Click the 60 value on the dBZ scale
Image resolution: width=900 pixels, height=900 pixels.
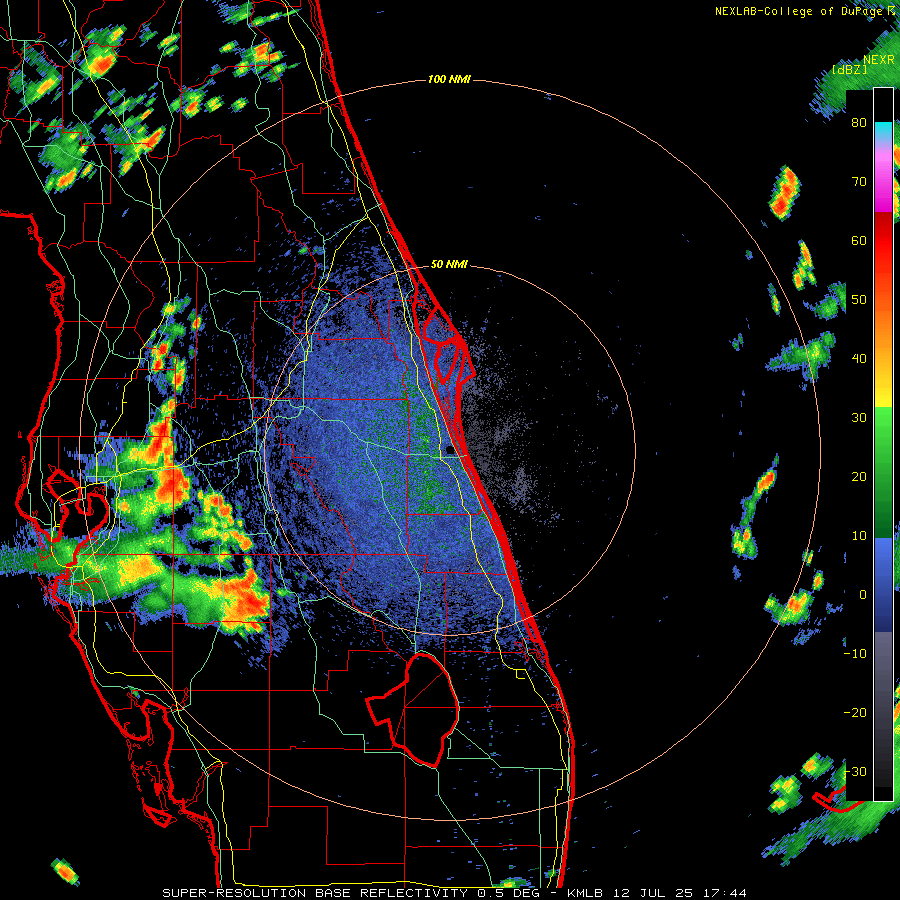[859, 240]
